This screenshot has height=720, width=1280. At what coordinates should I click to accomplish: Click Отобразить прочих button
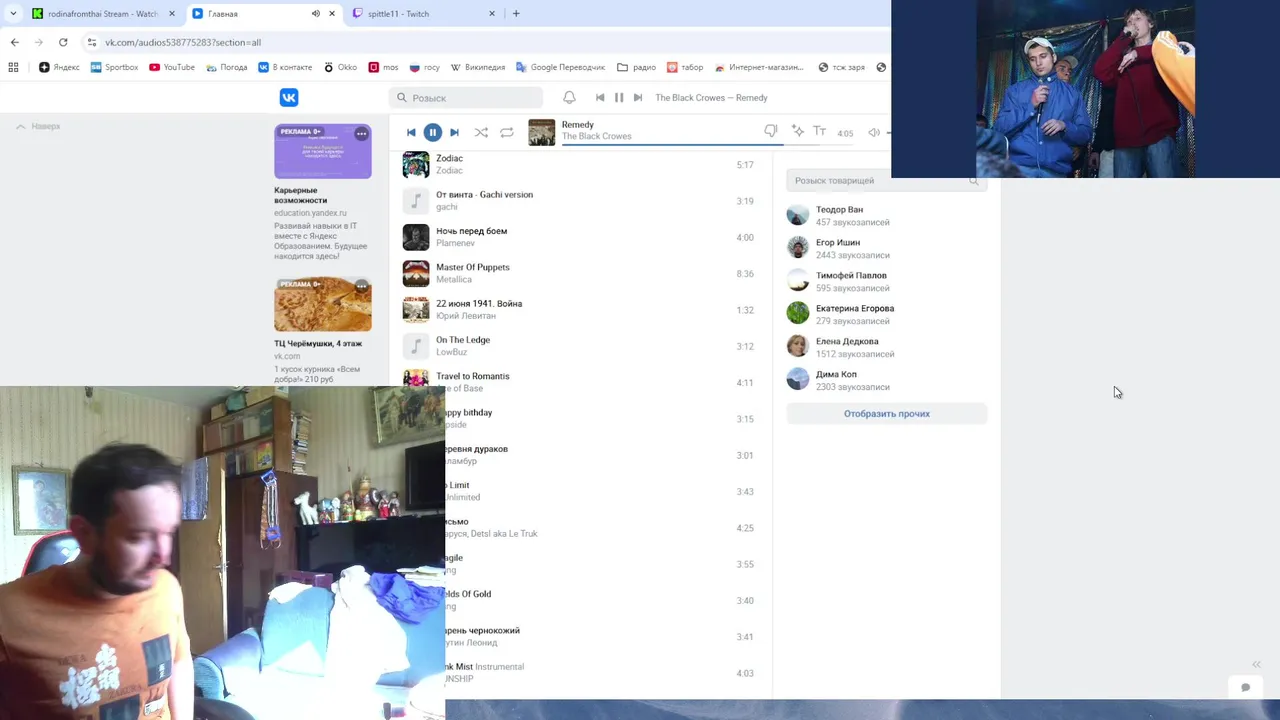point(886,413)
